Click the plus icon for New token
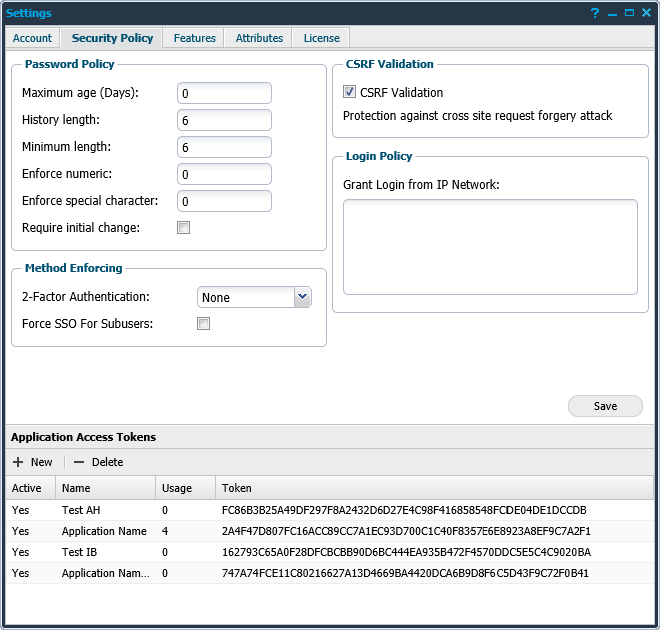The width and height of the screenshot is (660, 630). pos(17,462)
